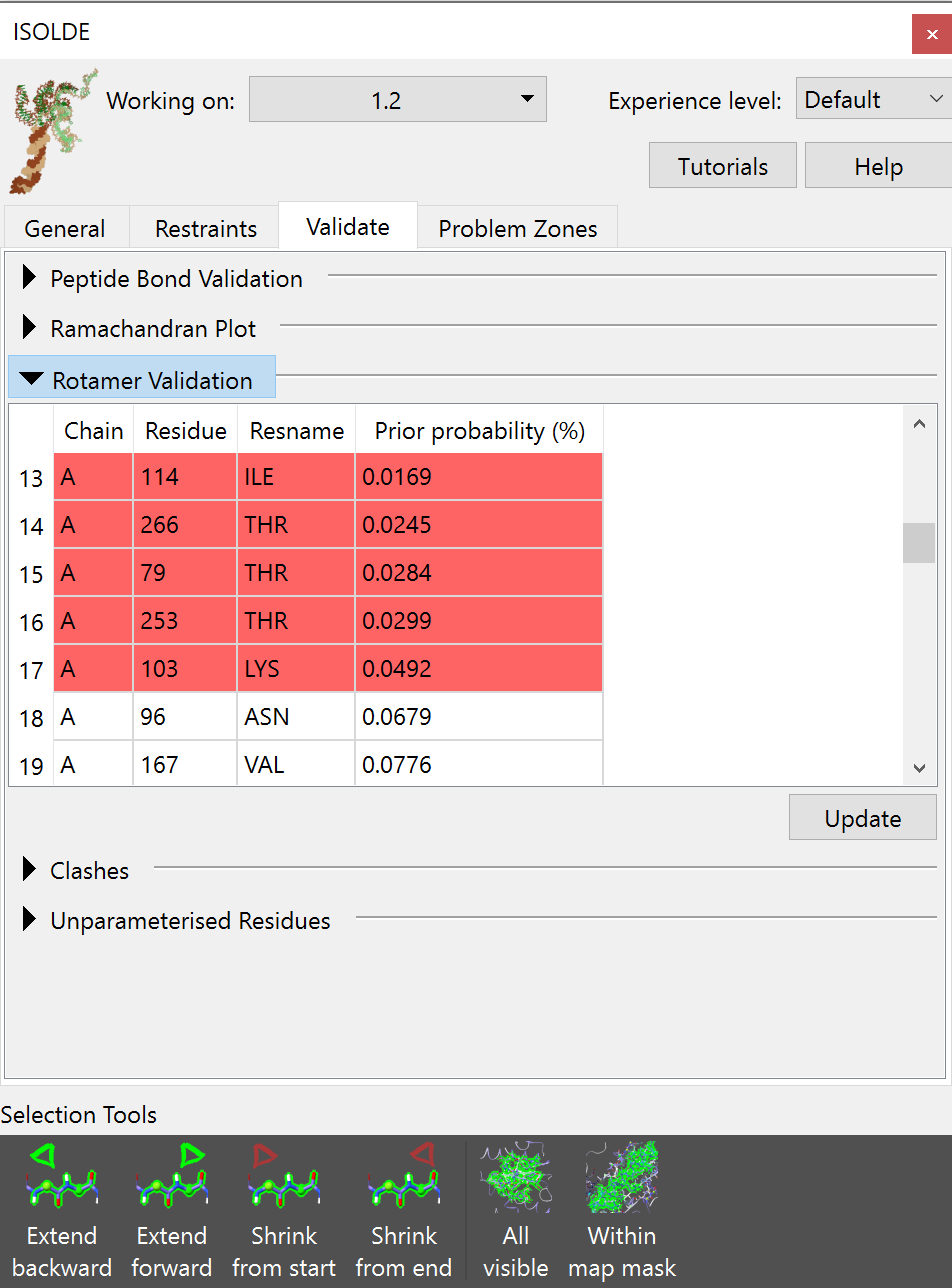
Task: Open the Tutorials button
Action: click(723, 166)
